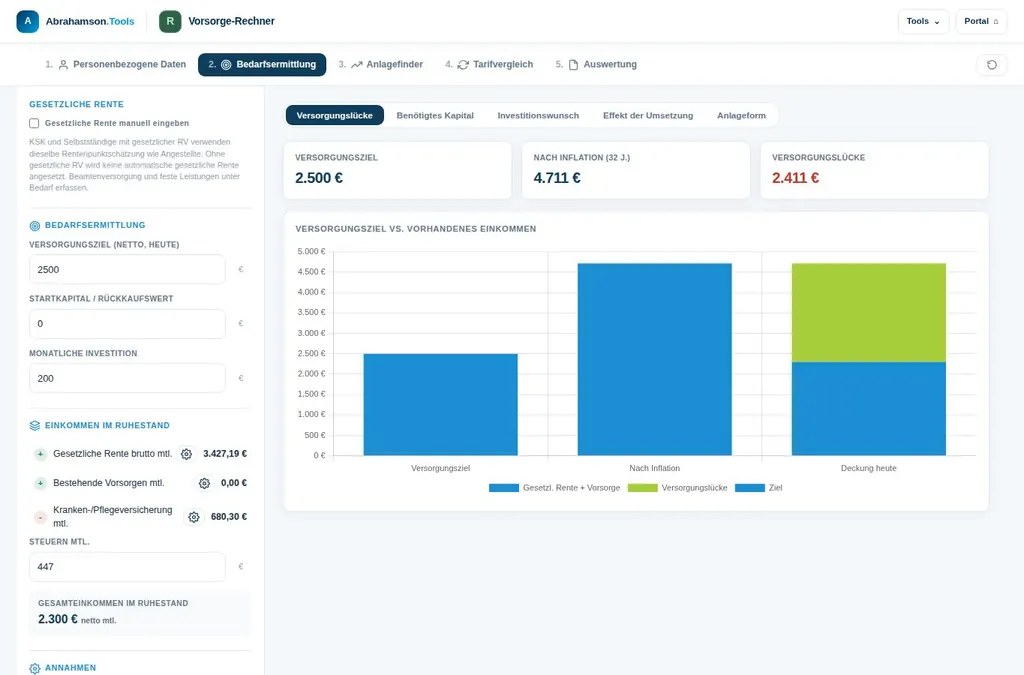Click the layers icon beside Einkommen im Ruhestand
This screenshot has width=1024, height=675.
coord(35,426)
